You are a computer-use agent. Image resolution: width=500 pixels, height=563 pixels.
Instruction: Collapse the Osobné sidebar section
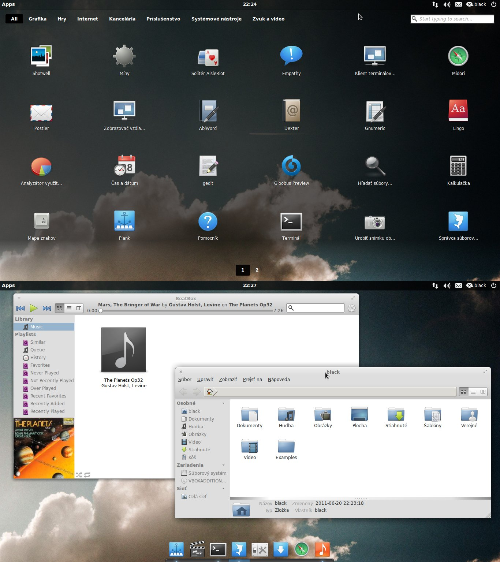coord(224,404)
